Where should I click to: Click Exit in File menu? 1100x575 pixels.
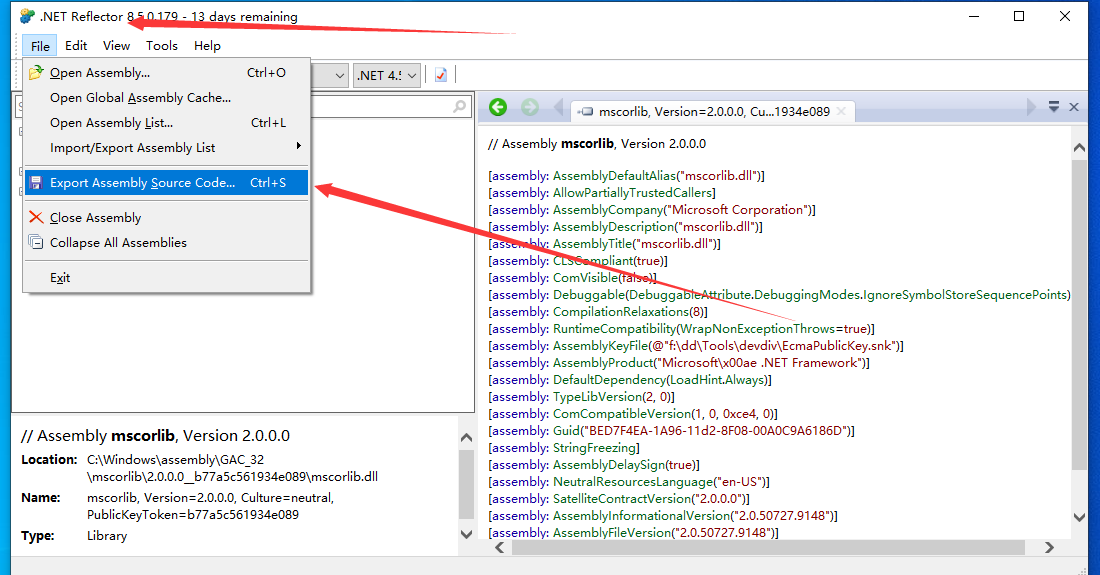coord(166,278)
